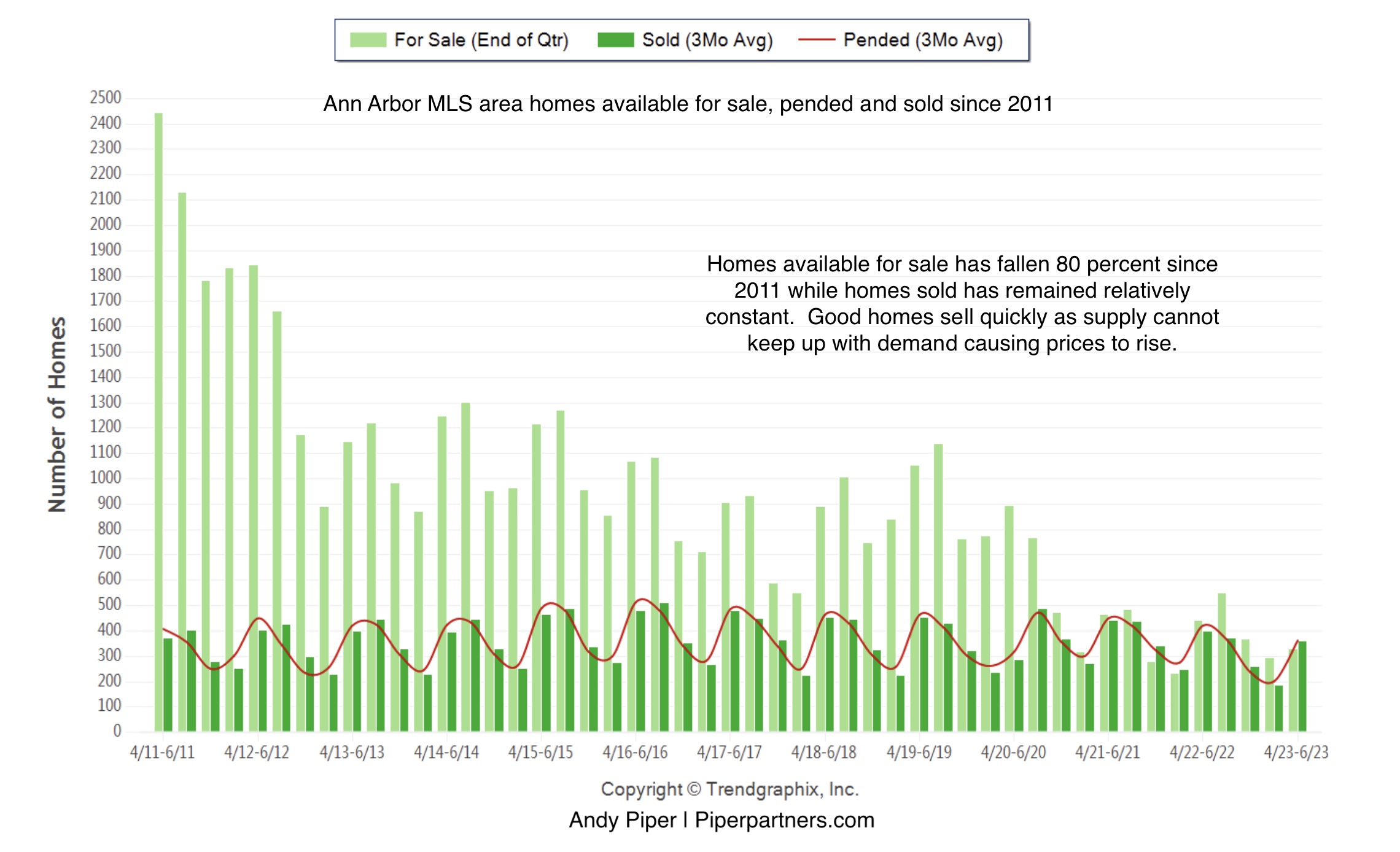Click the Number of Homes axis title

point(57,414)
